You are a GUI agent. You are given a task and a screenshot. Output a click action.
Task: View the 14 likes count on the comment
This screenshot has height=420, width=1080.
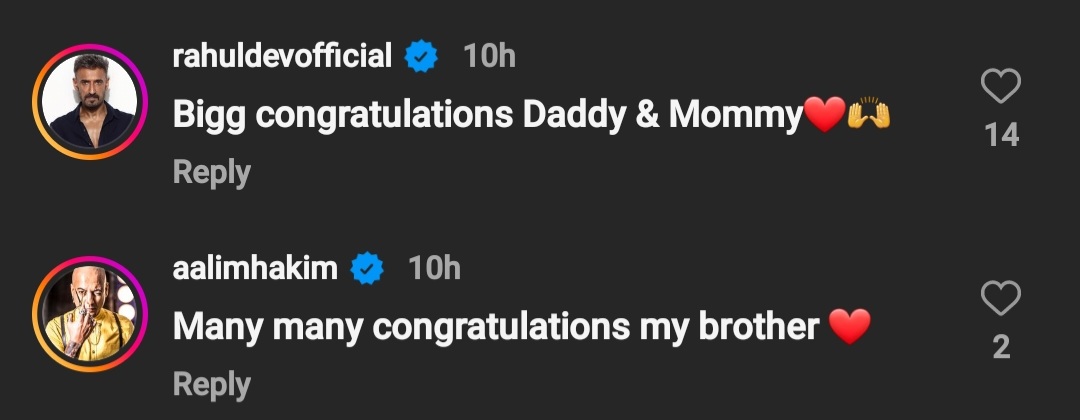[1001, 136]
